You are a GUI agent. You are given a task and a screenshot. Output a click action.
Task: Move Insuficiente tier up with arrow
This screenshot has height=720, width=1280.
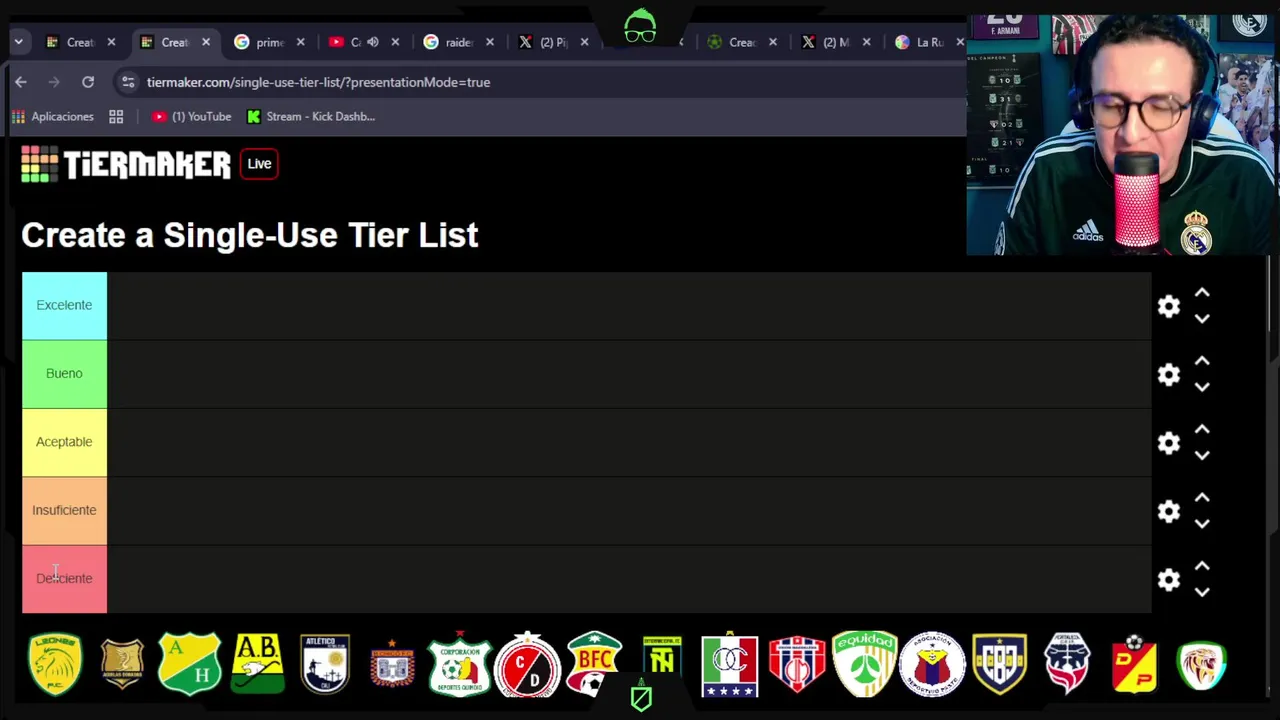(1202, 497)
